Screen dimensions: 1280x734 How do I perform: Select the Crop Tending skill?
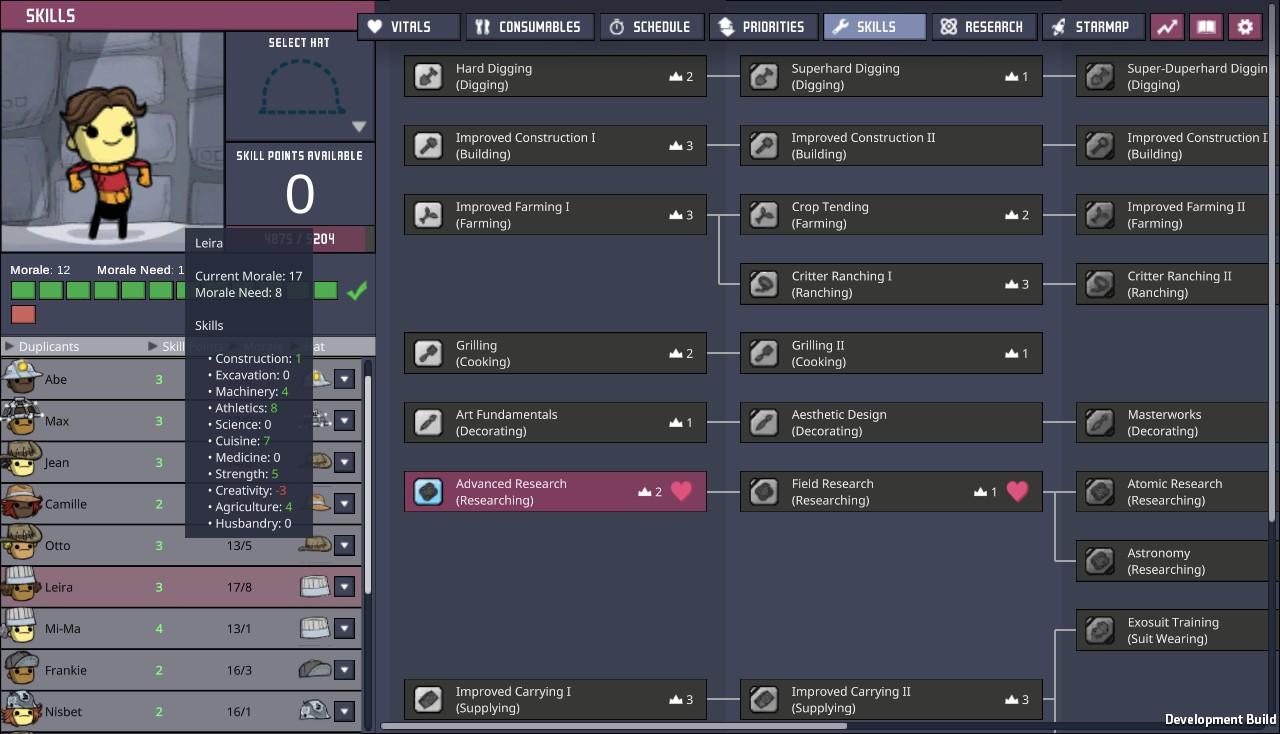(890, 215)
